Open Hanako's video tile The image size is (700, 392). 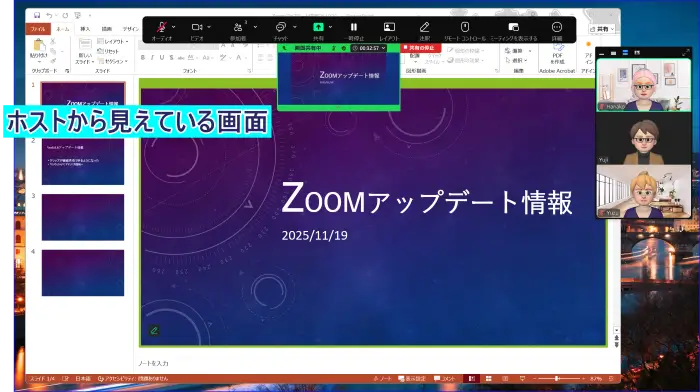(x=644, y=85)
